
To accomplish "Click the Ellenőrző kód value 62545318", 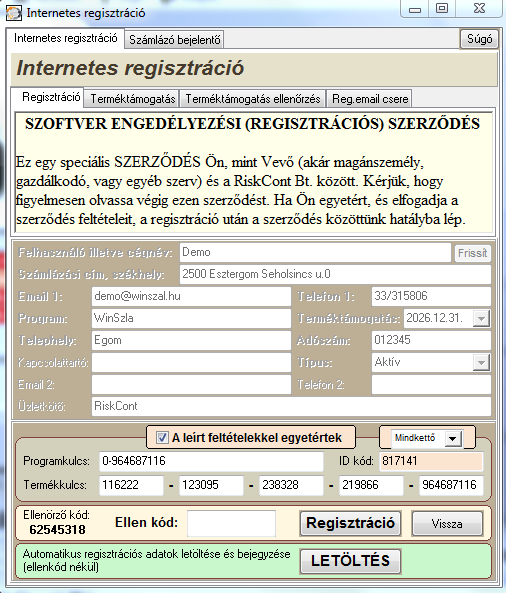I will click(57, 529).
